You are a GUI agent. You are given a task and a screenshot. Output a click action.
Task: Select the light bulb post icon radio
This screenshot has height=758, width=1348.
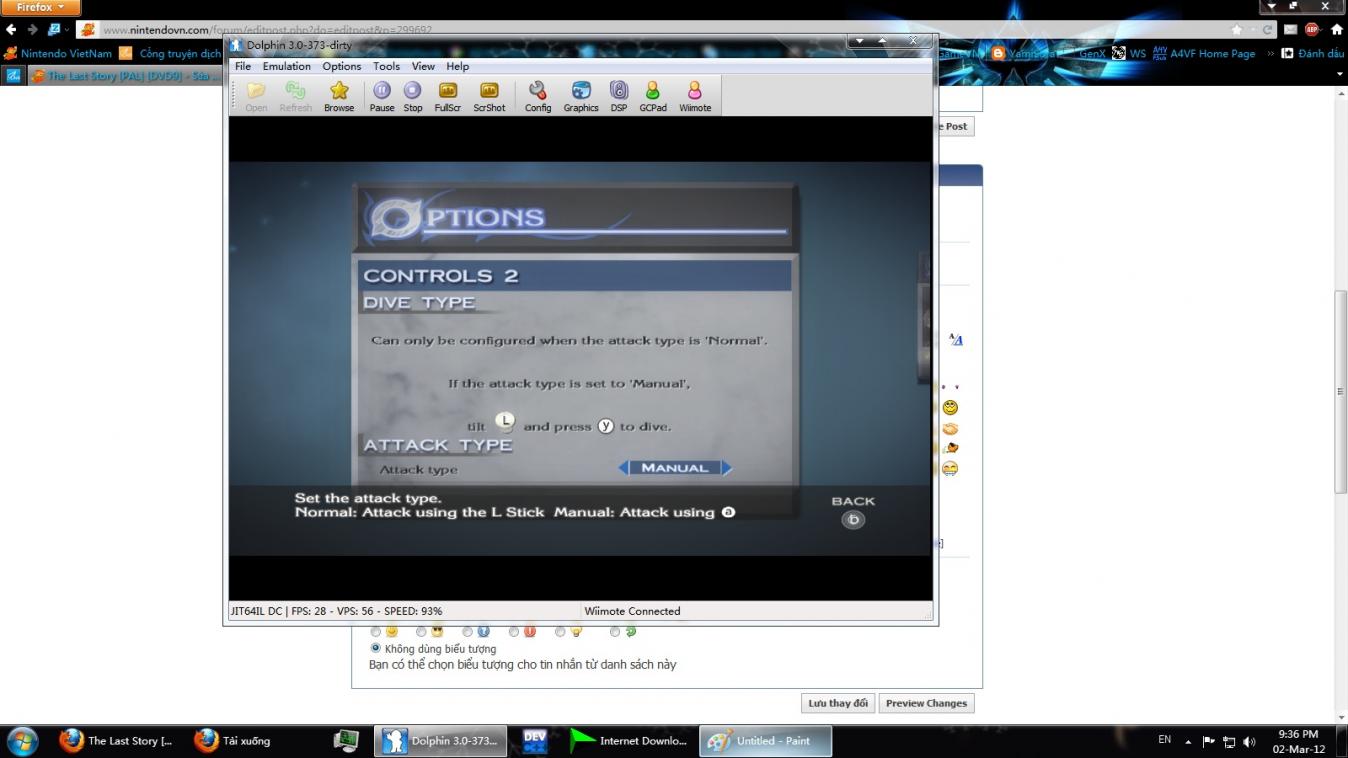(x=560, y=632)
